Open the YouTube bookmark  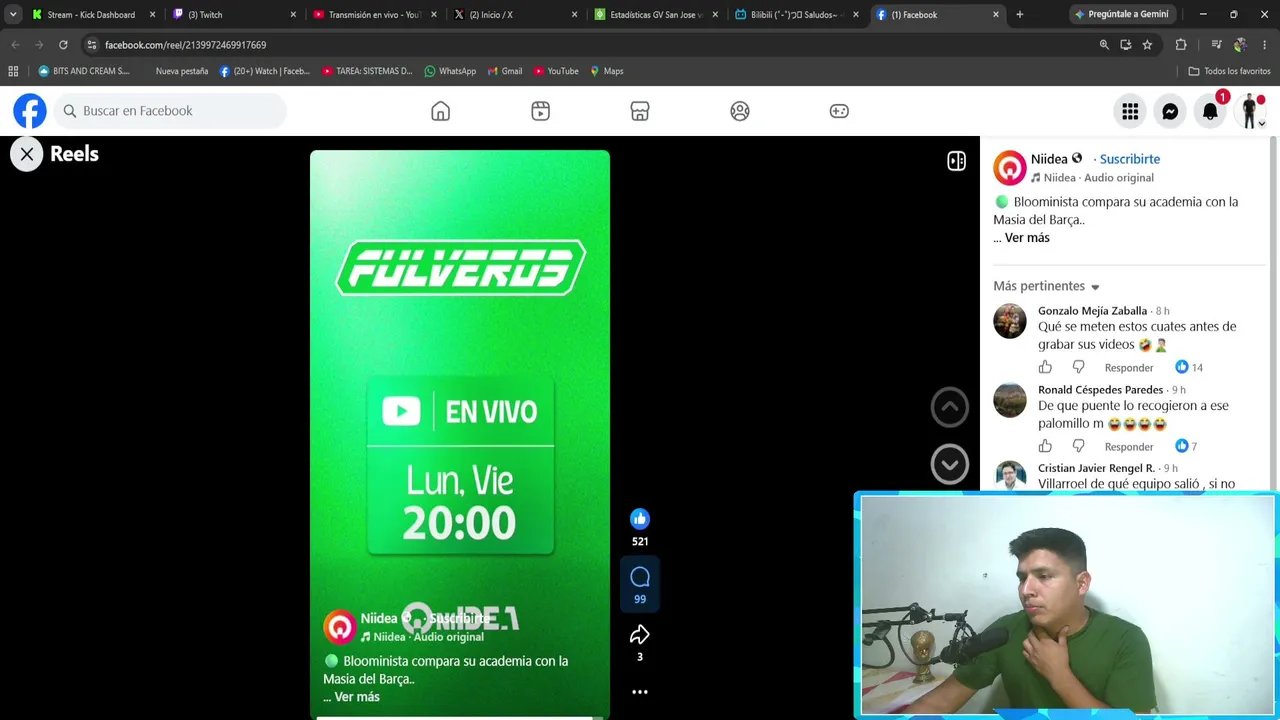[x=556, y=71]
